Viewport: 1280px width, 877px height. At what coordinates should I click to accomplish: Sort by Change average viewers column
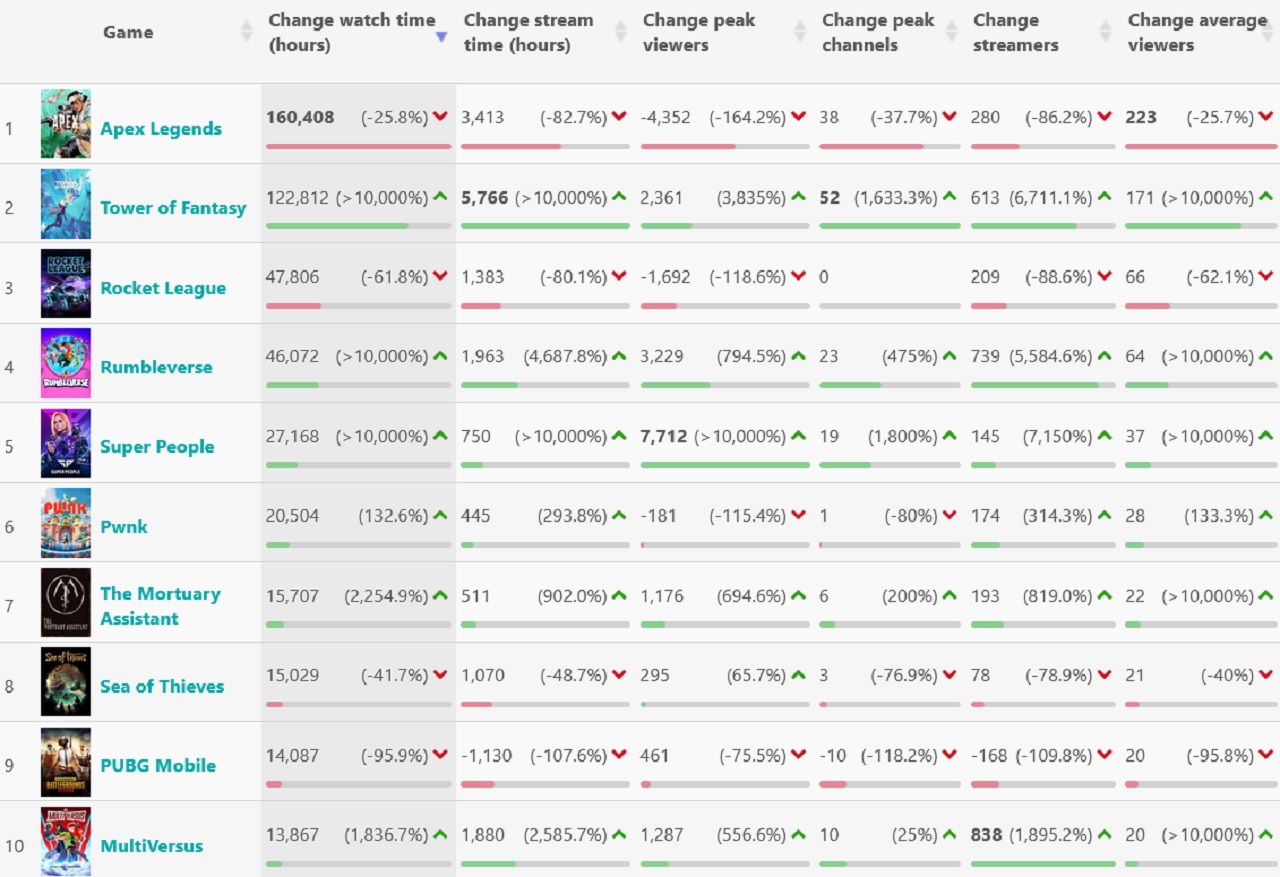tap(1196, 32)
